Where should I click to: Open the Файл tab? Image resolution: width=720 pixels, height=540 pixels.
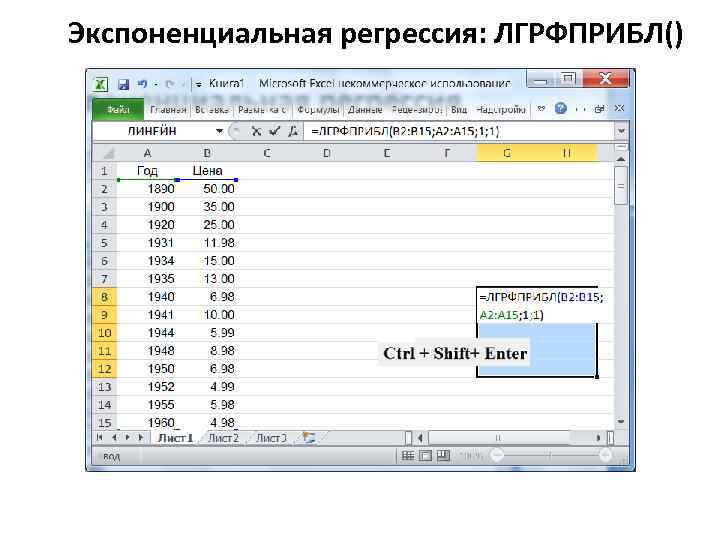pyautogui.click(x=118, y=109)
